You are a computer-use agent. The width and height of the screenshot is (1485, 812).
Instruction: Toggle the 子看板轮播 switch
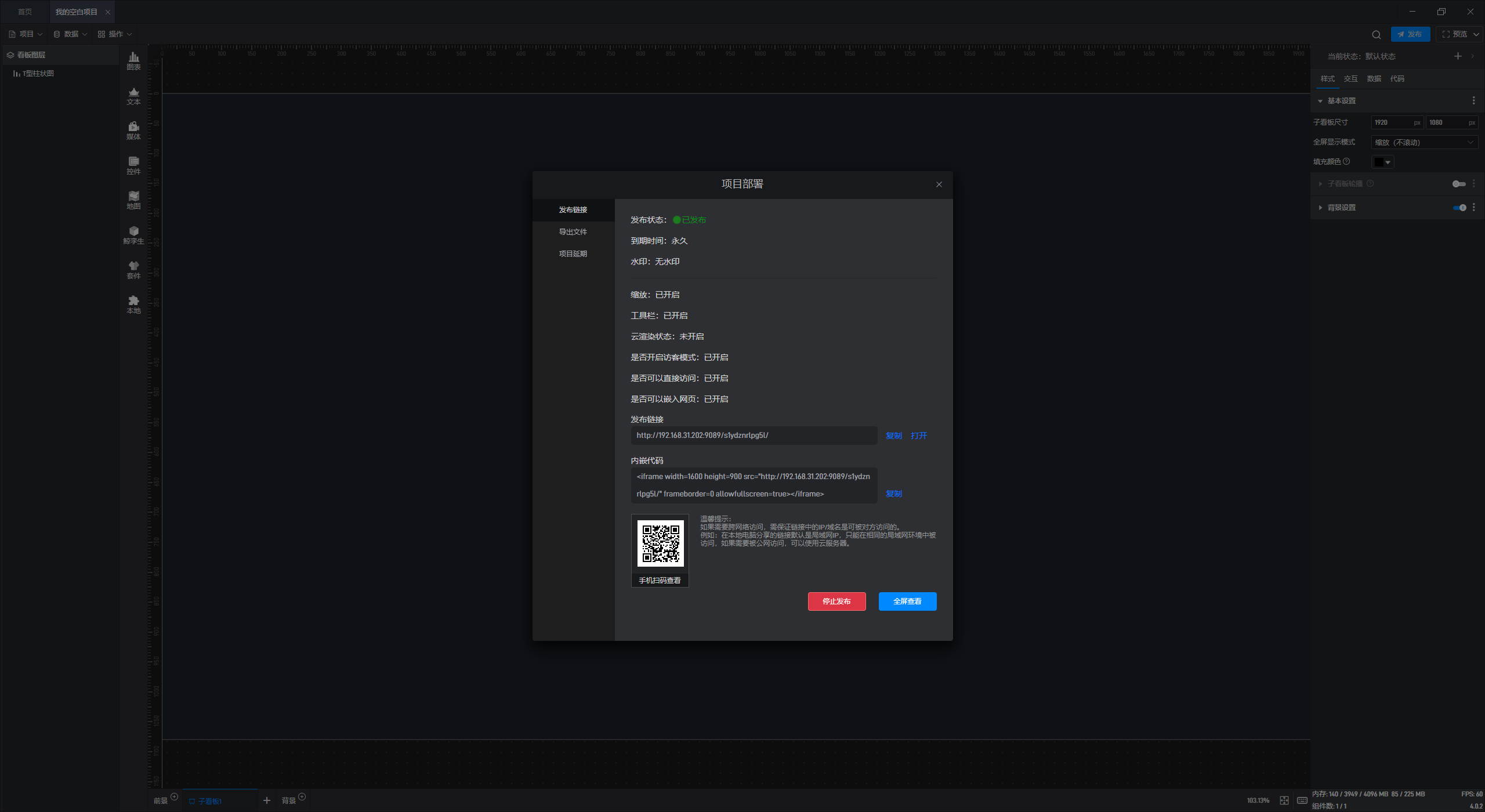coord(1458,184)
